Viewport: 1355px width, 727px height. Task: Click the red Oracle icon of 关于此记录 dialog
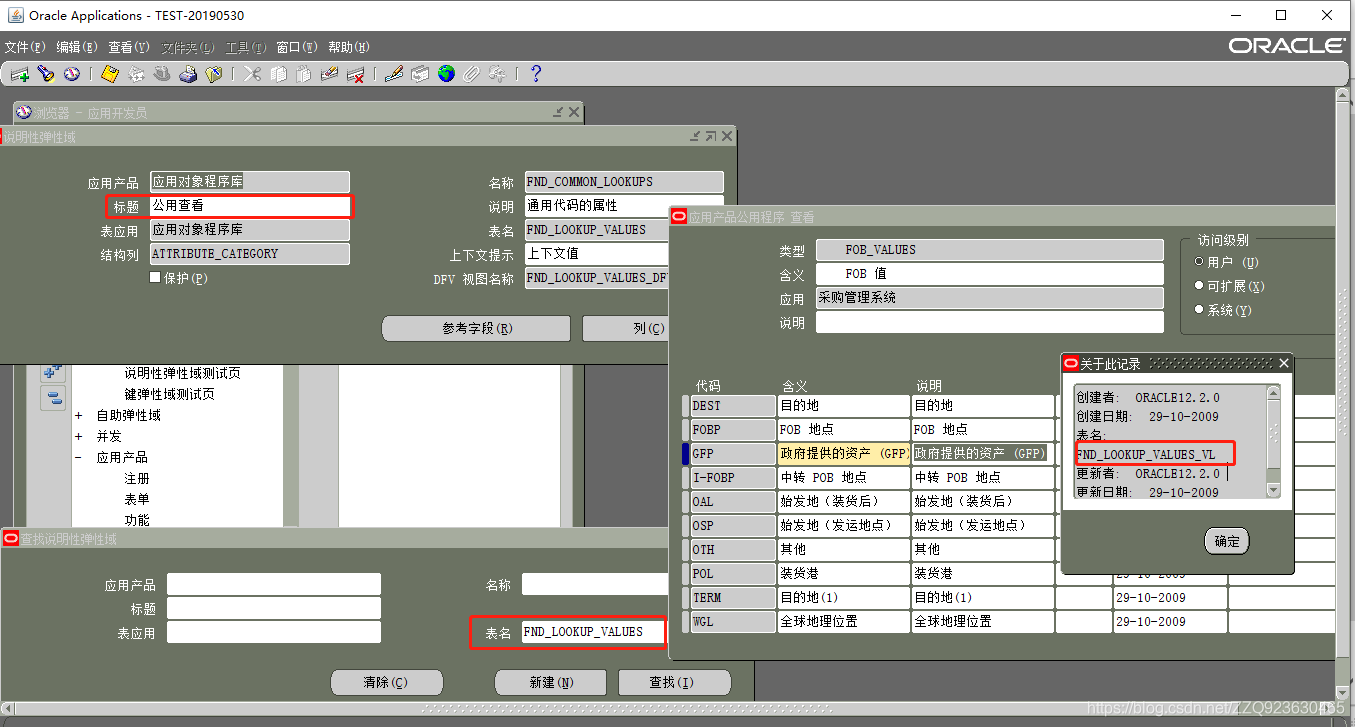pyautogui.click(x=1071, y=364)
